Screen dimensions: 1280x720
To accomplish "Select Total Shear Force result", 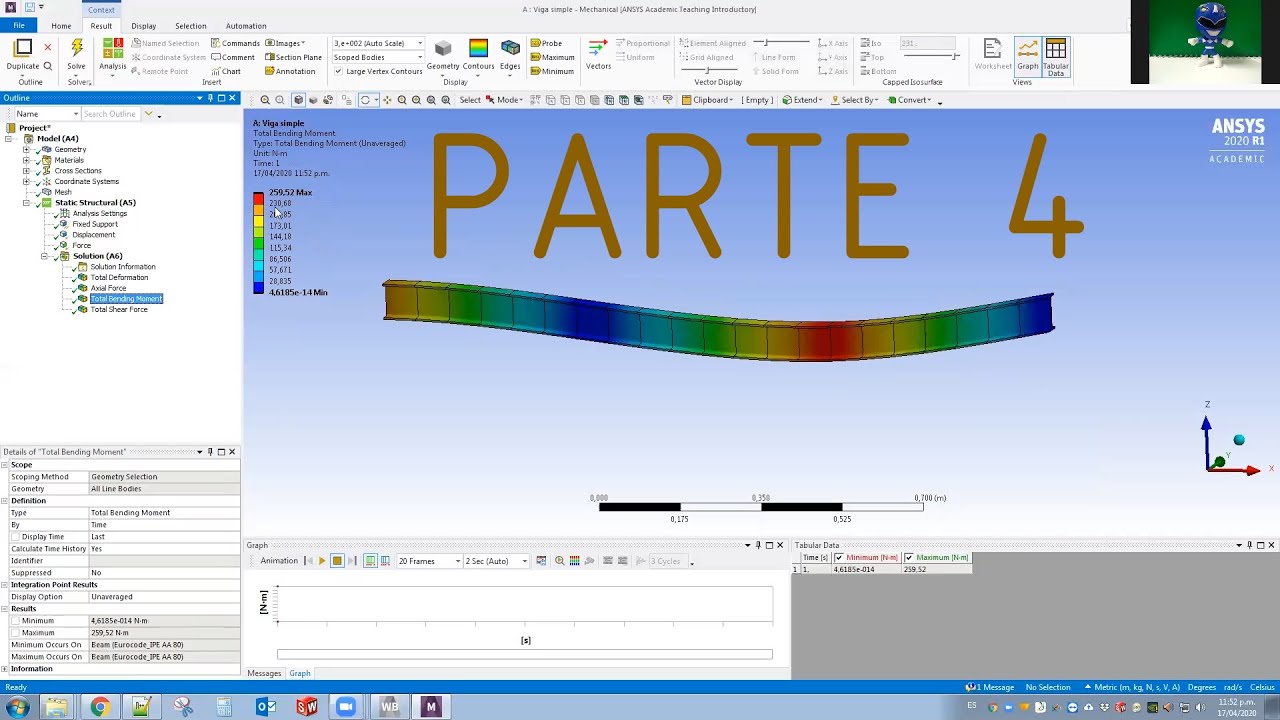I will 119,309.
